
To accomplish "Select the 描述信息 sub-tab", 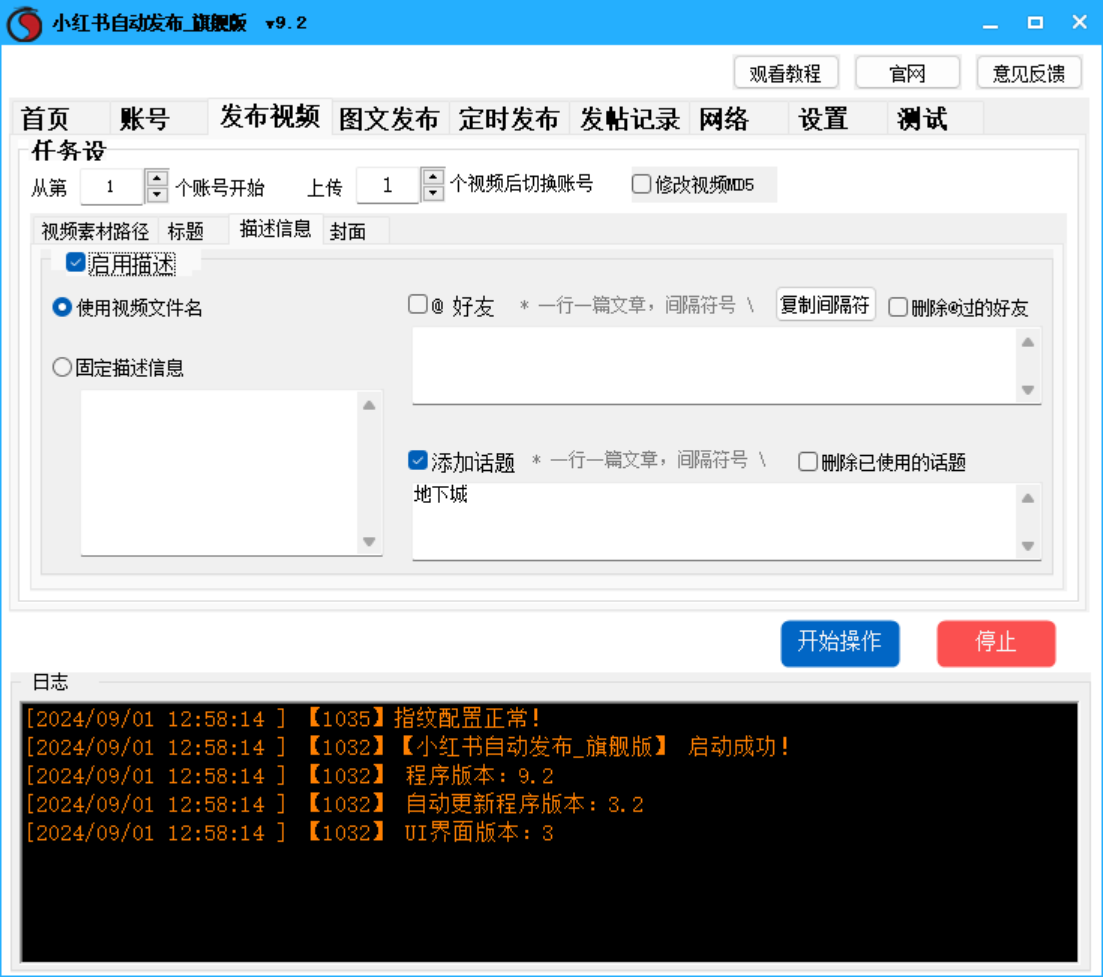I will pos(275,229).
